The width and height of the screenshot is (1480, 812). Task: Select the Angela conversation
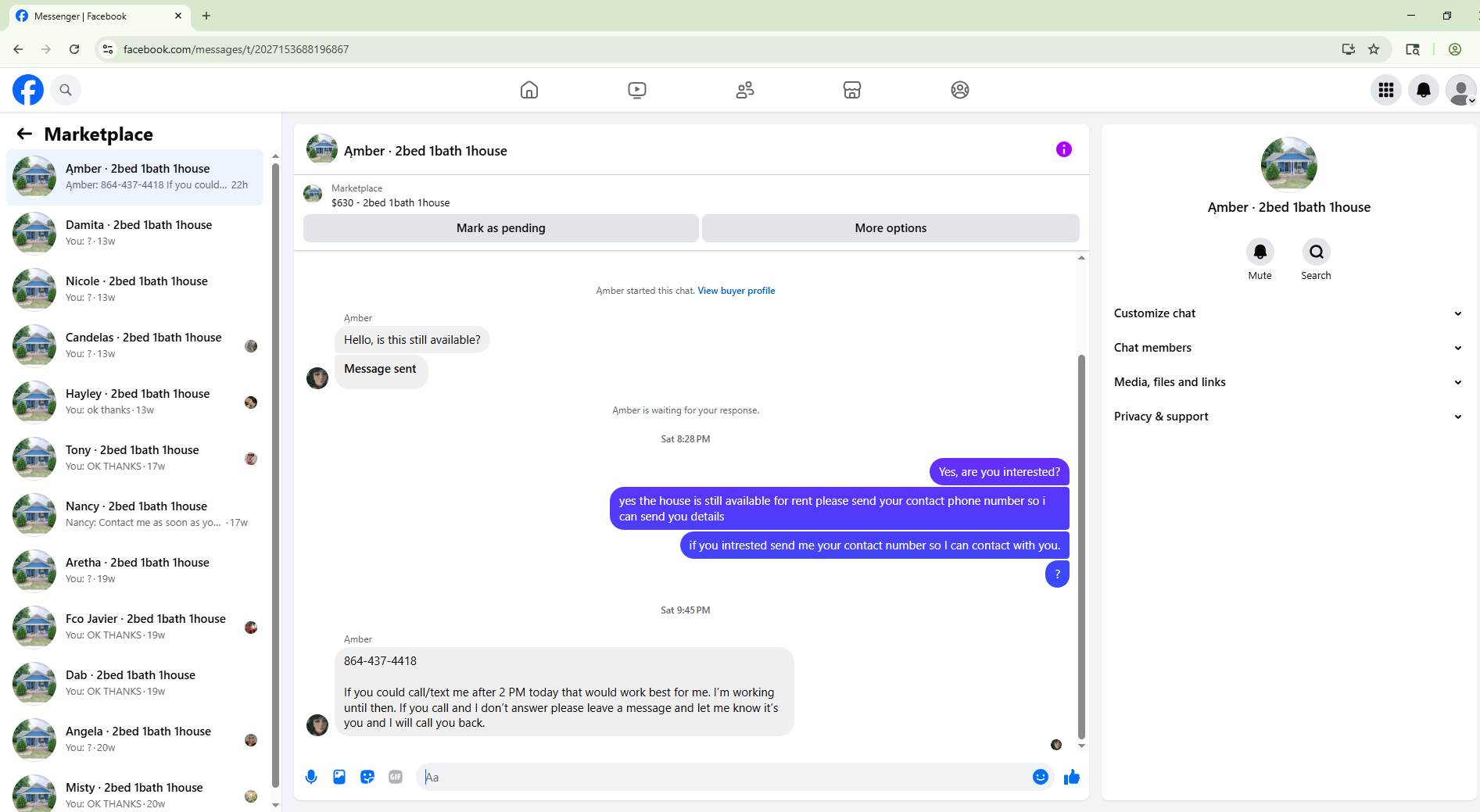click(x=134, y=739)
